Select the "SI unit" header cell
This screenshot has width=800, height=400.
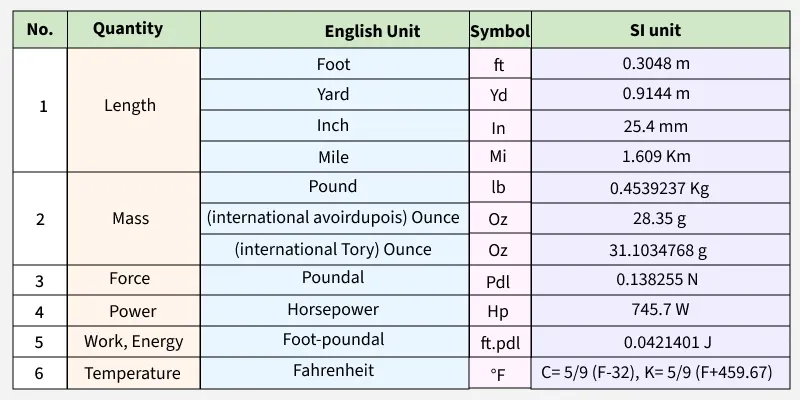click(x=656, y=31)
